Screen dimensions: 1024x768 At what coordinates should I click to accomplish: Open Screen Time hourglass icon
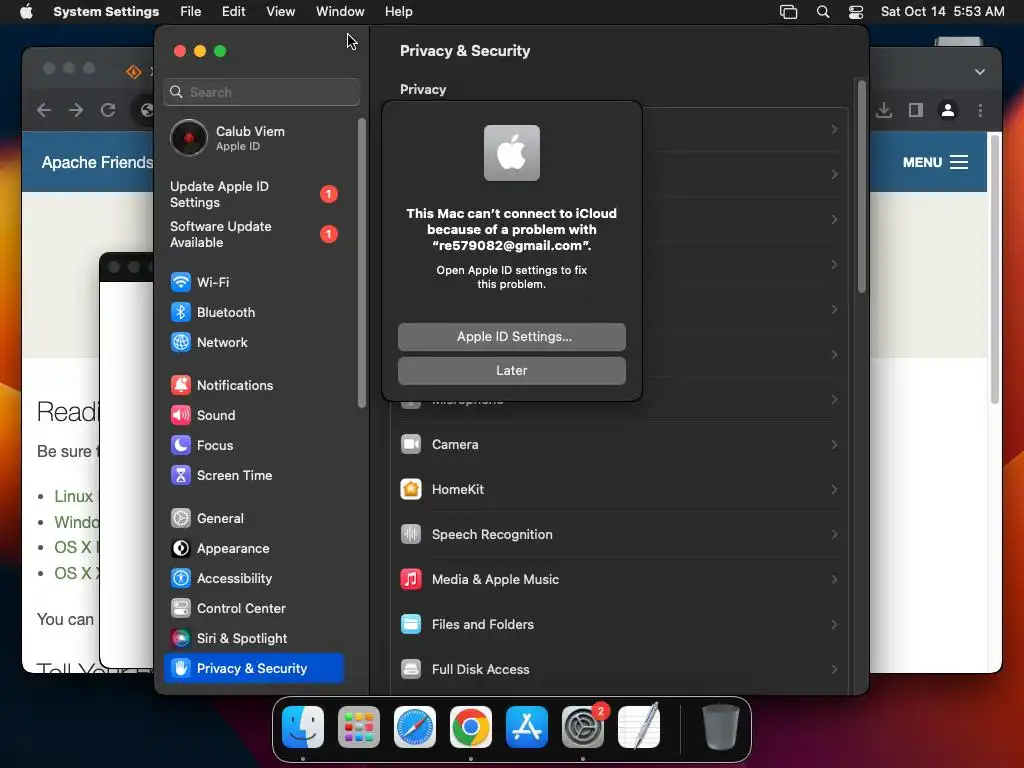click(x=180, y=475)
